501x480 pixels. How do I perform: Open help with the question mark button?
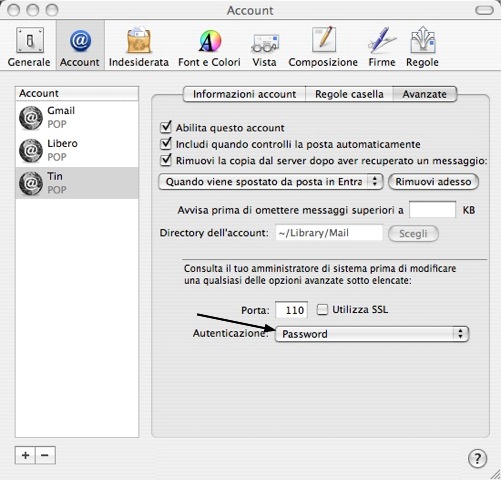(477, 459)
